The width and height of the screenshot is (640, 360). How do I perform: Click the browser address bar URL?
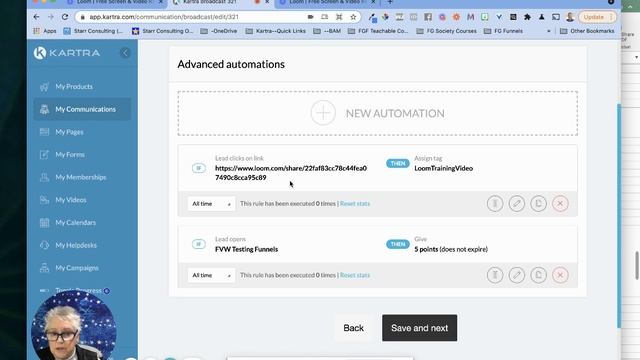164,17
